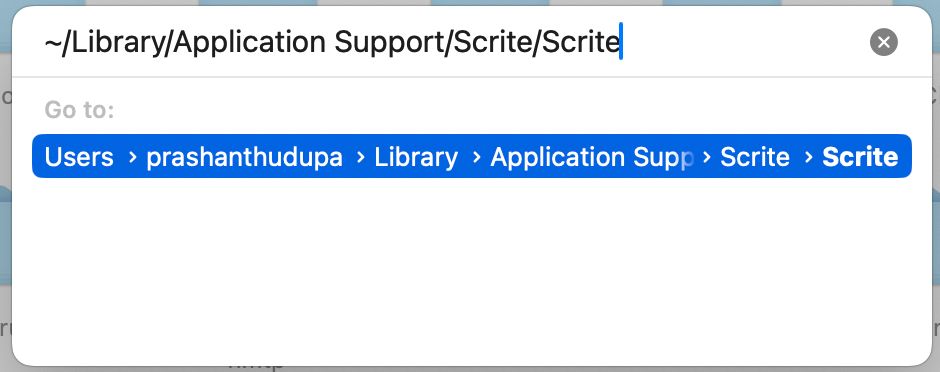Image resolution: width=940 pixels, height=372 pixels.
Task: Pick the truncated Application Supp segment
Action: pos(592,157)
